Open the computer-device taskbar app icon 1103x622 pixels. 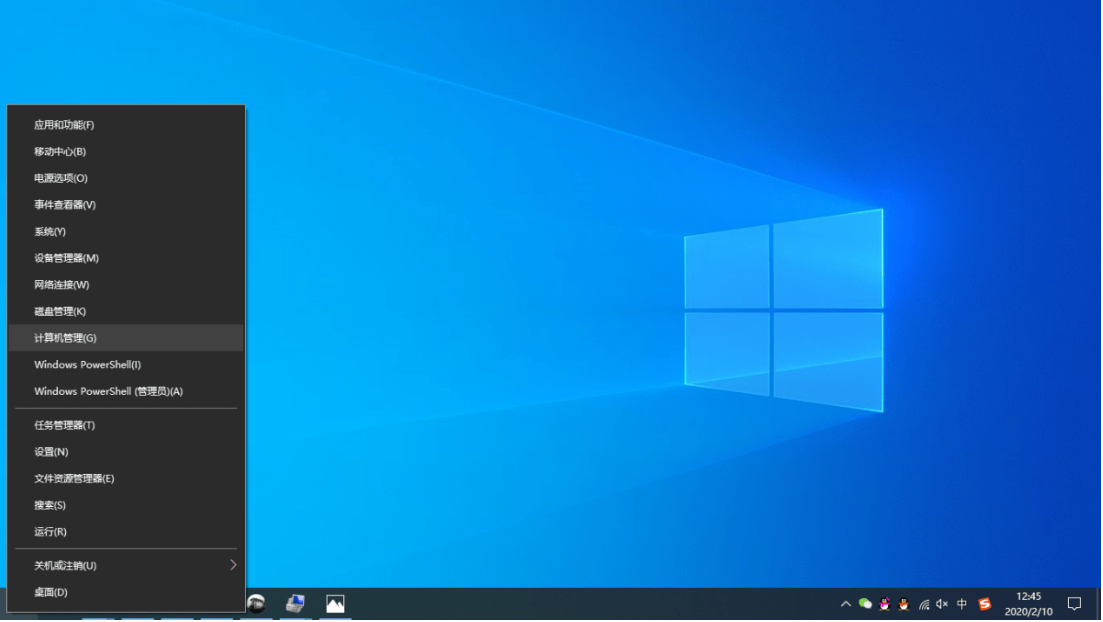[x=295, y=604]
